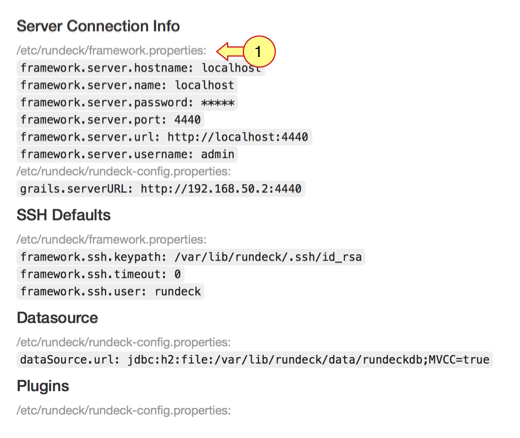The image size is (520, 438).
Task: Select the dataSource.url jdbc:h2 entry
Action: (x=255, y=360)
